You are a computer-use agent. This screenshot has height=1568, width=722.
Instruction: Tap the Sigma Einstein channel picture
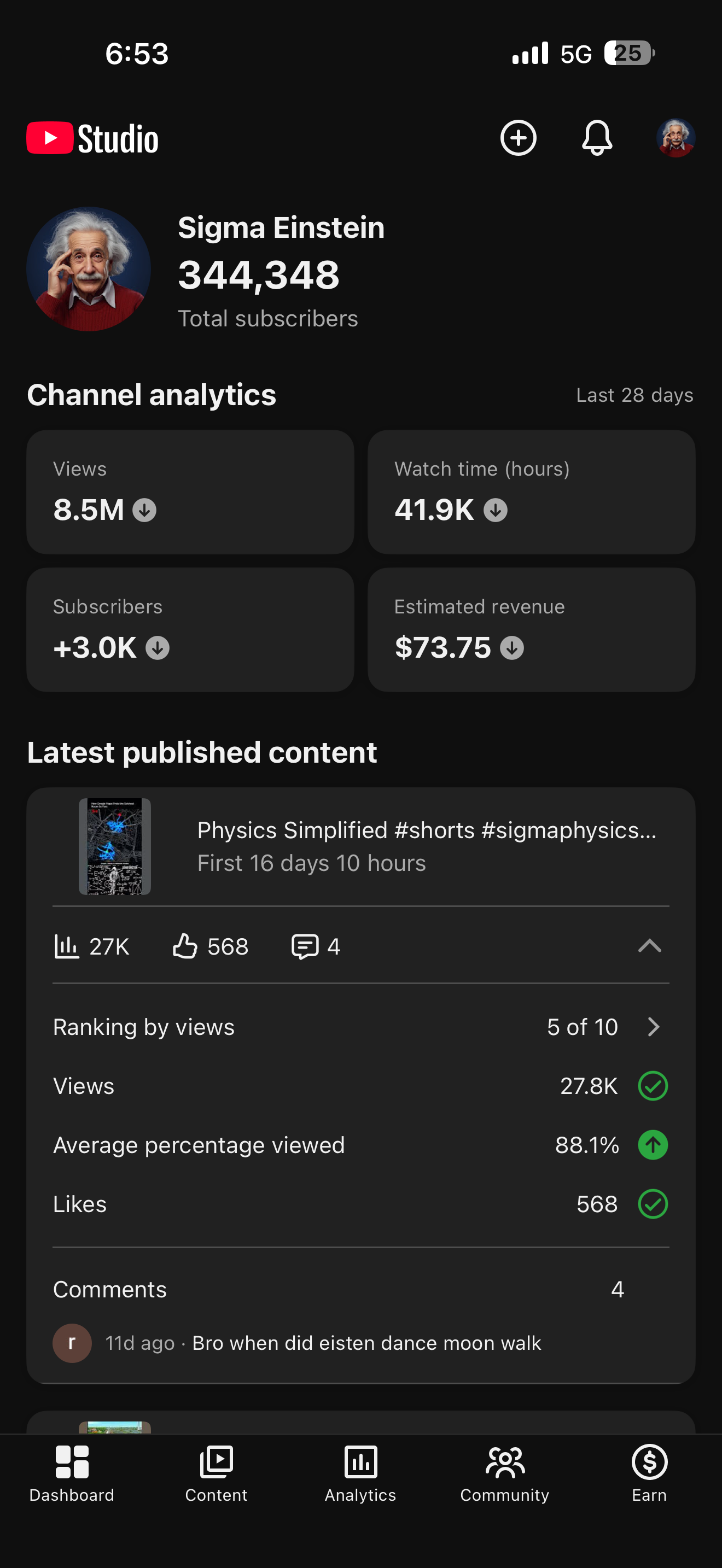click(89, 269)
